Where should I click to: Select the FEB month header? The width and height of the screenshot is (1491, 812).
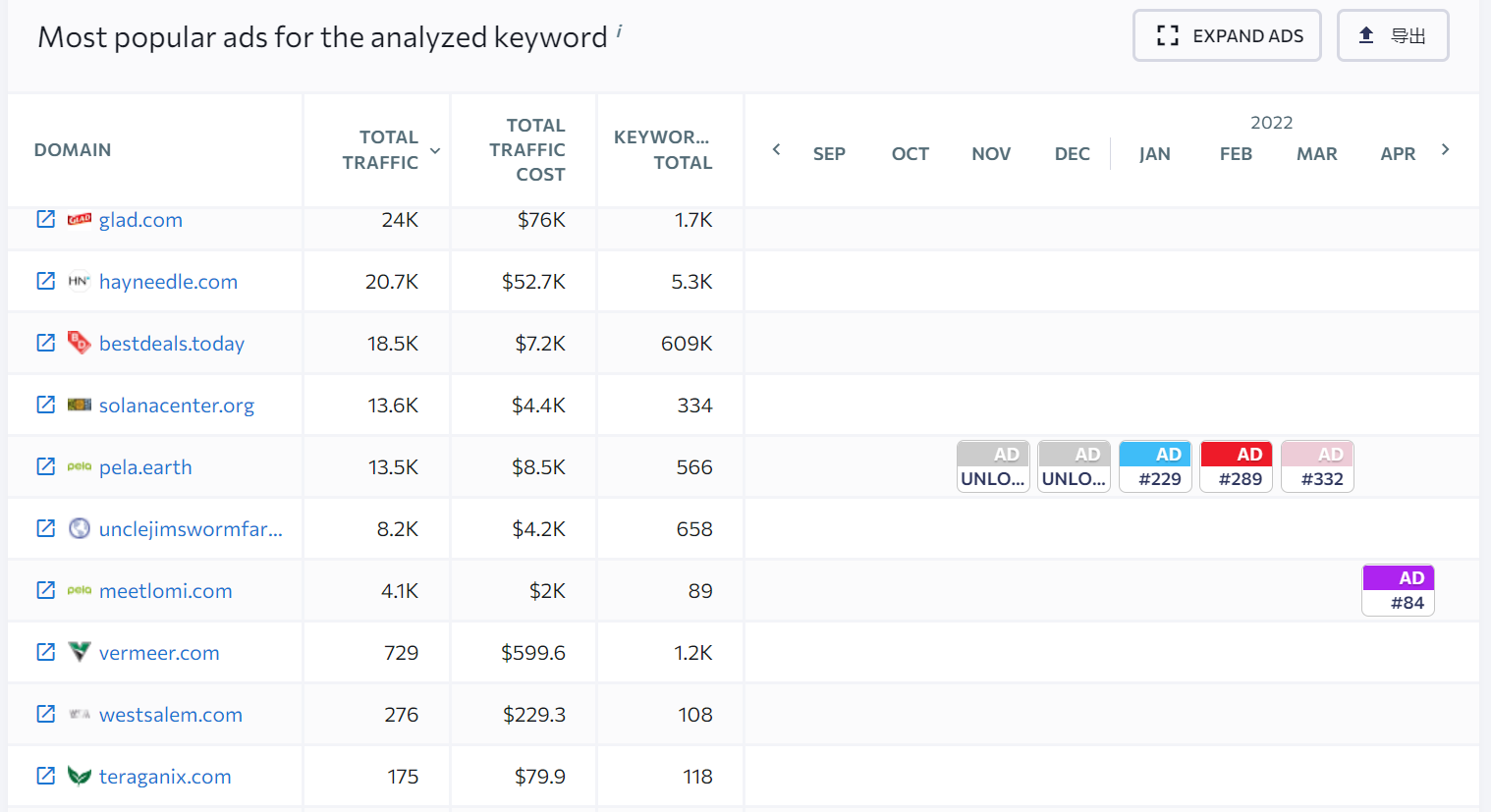(1236, 154)
